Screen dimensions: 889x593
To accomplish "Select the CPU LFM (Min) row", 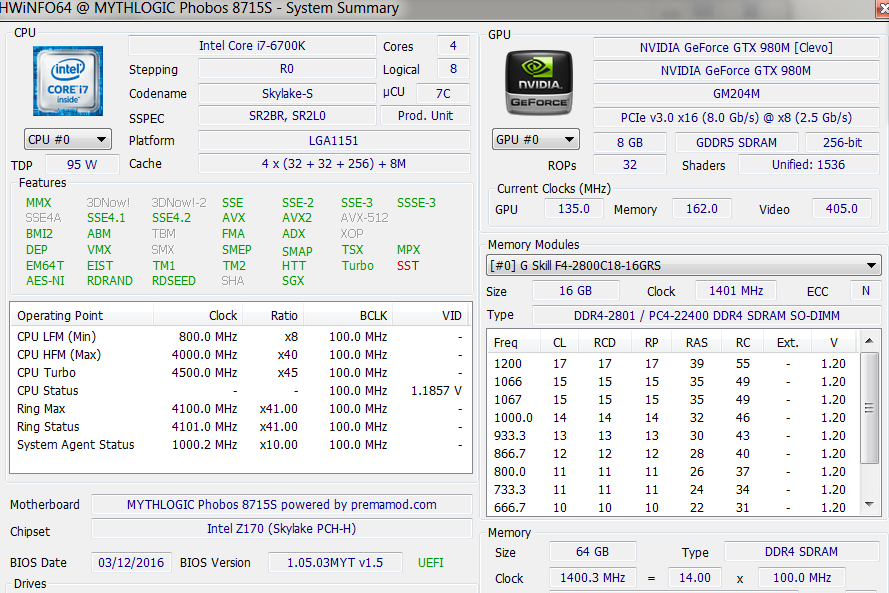I will point(240,337).
